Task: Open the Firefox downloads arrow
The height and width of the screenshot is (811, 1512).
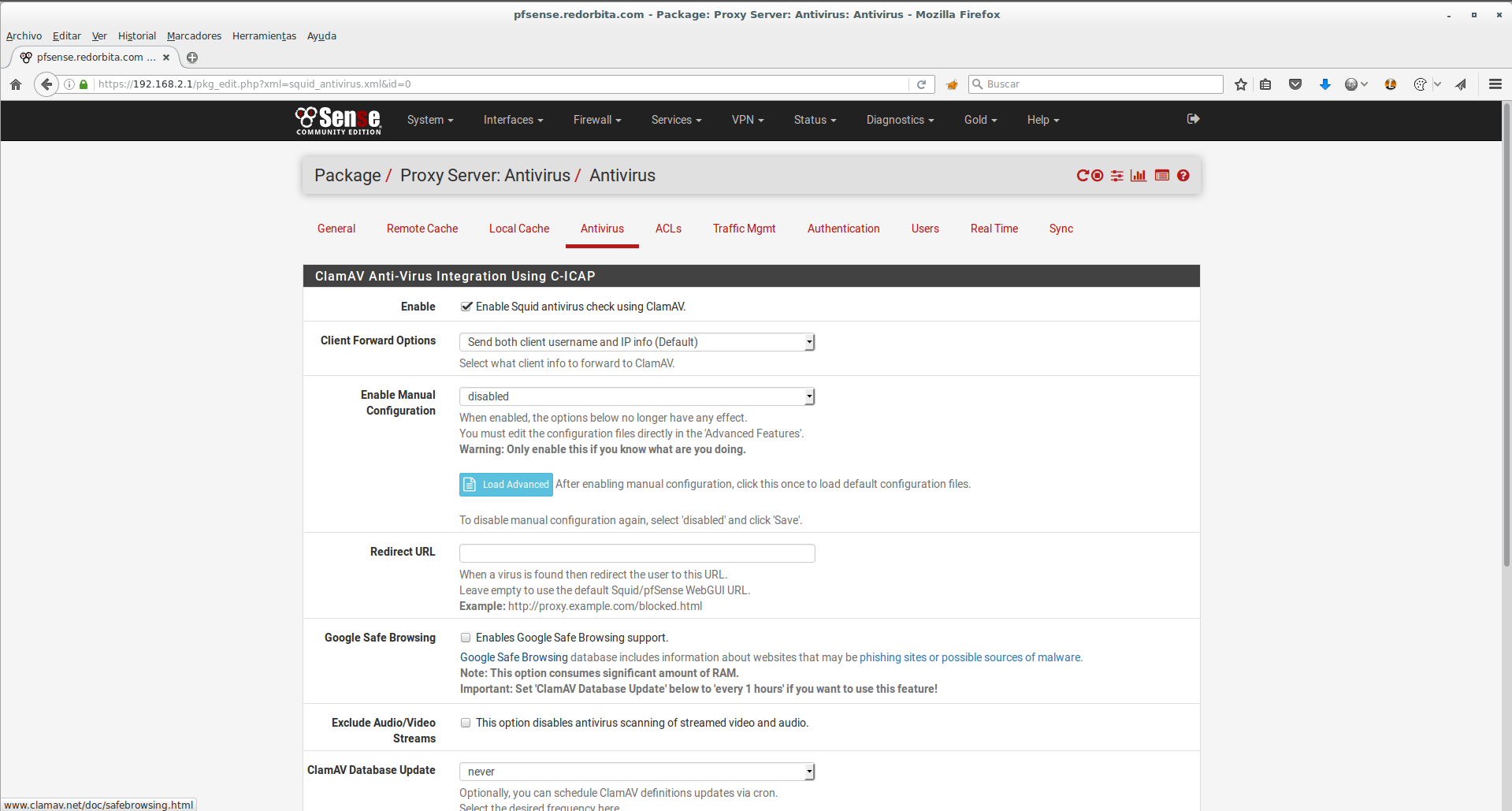Action: (1325, 84)
